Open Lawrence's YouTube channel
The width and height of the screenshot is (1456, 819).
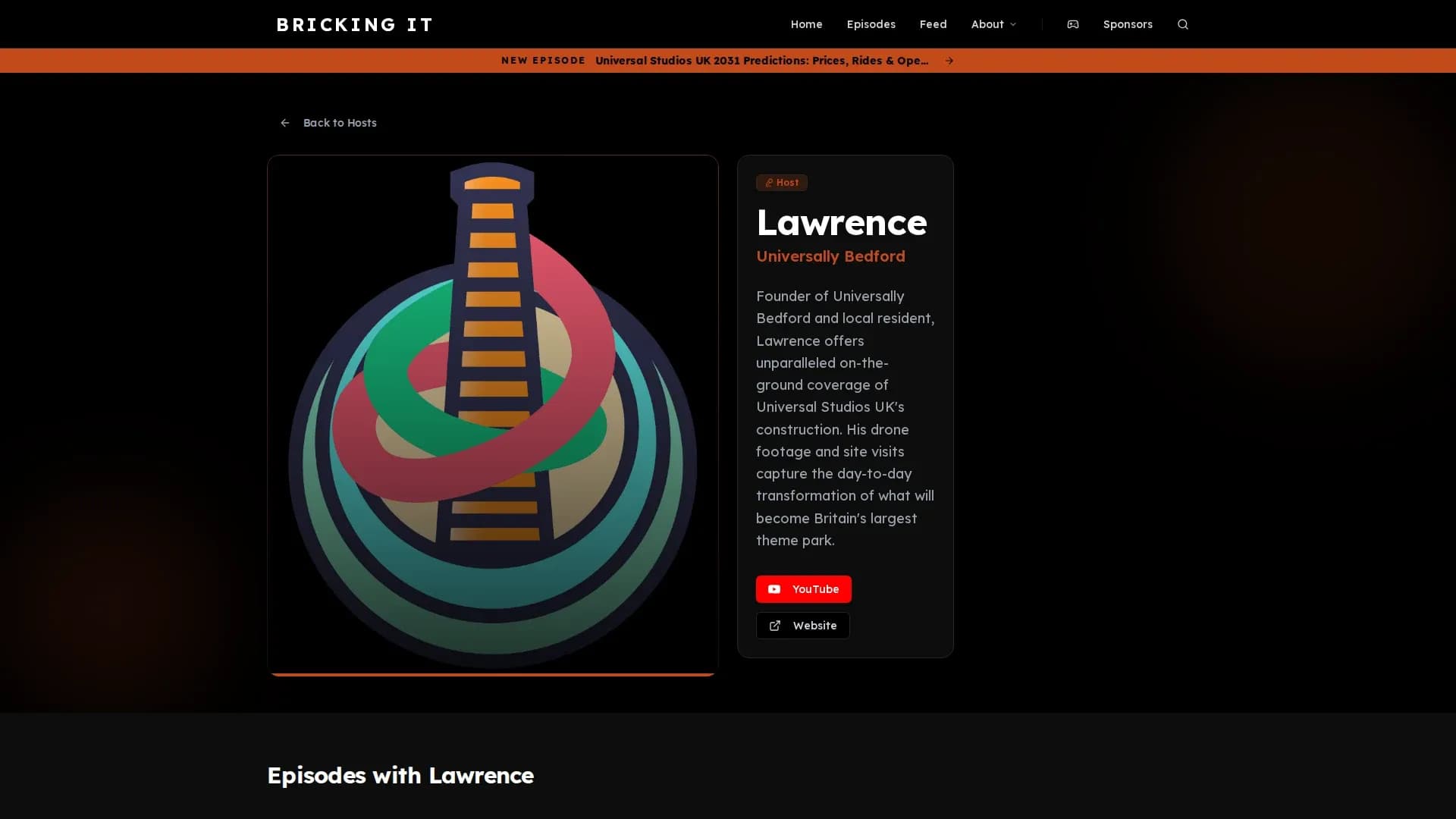(803, 589)
